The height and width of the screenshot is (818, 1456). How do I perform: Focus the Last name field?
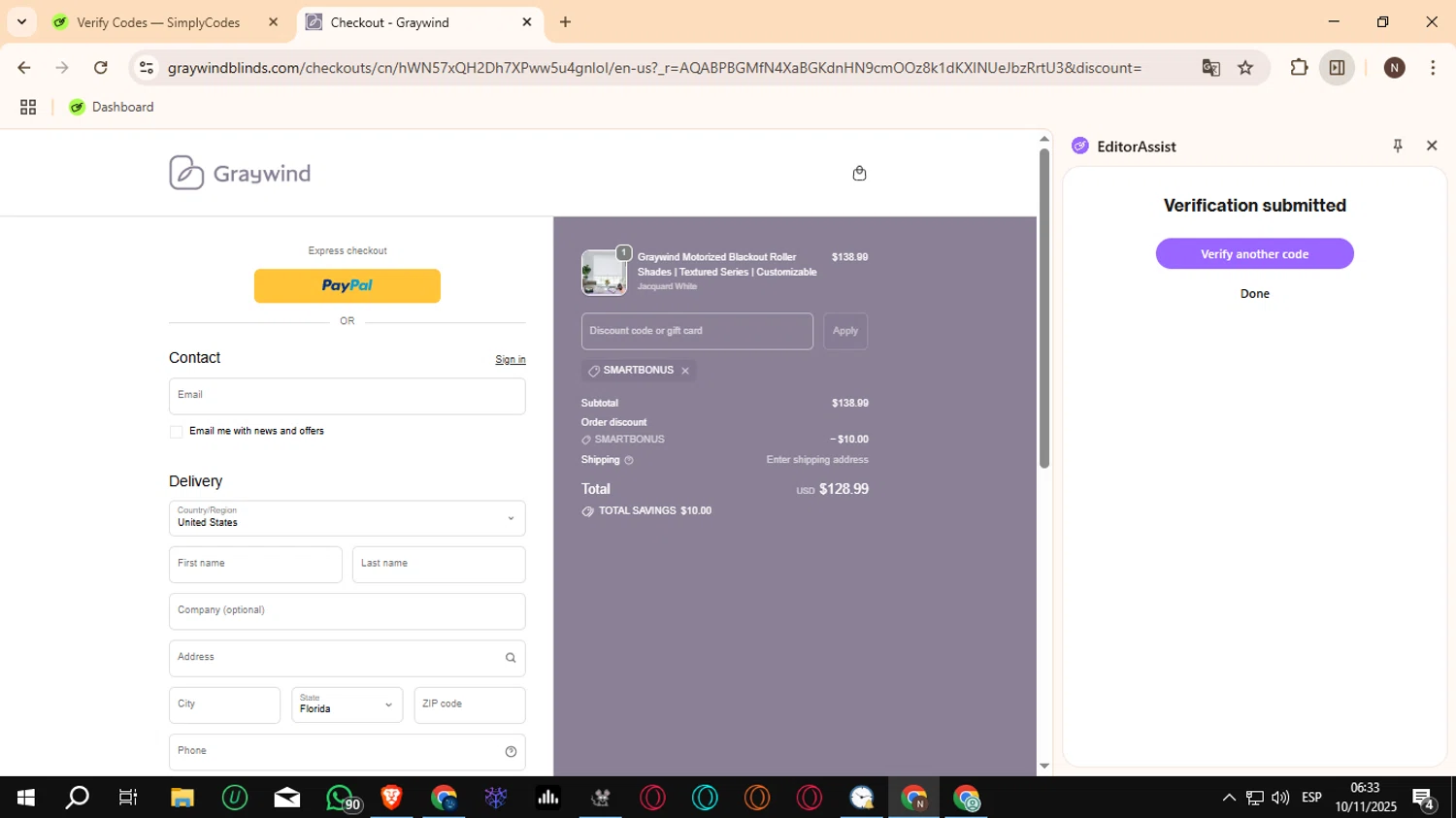(x=439, y=565)
